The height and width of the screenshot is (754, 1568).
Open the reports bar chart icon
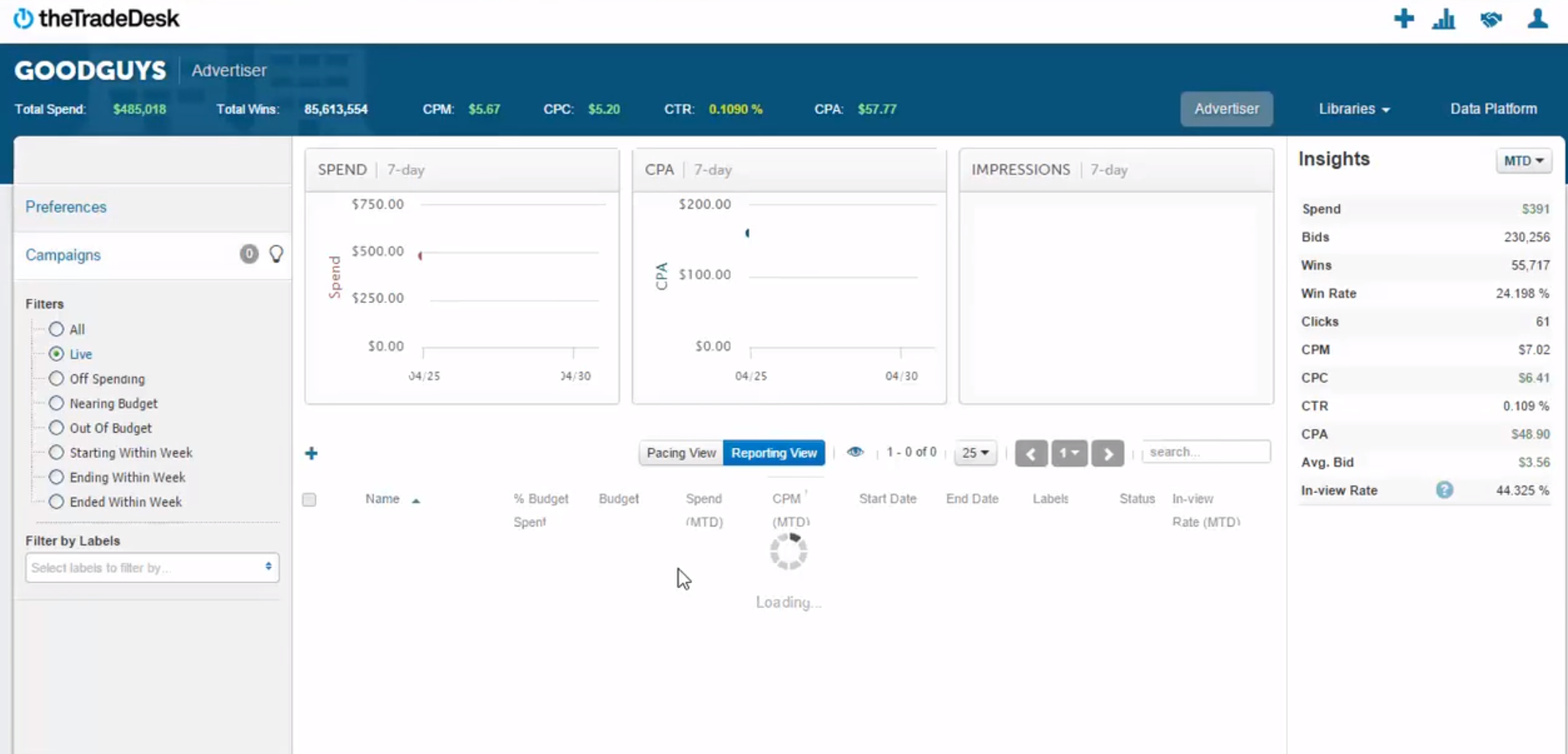[1443, 18]
